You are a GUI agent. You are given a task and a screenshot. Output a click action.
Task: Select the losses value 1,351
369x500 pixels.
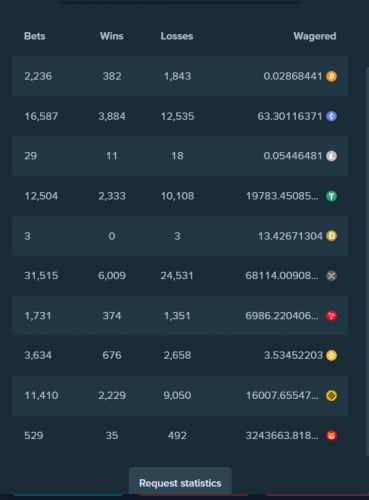point(177,316)
